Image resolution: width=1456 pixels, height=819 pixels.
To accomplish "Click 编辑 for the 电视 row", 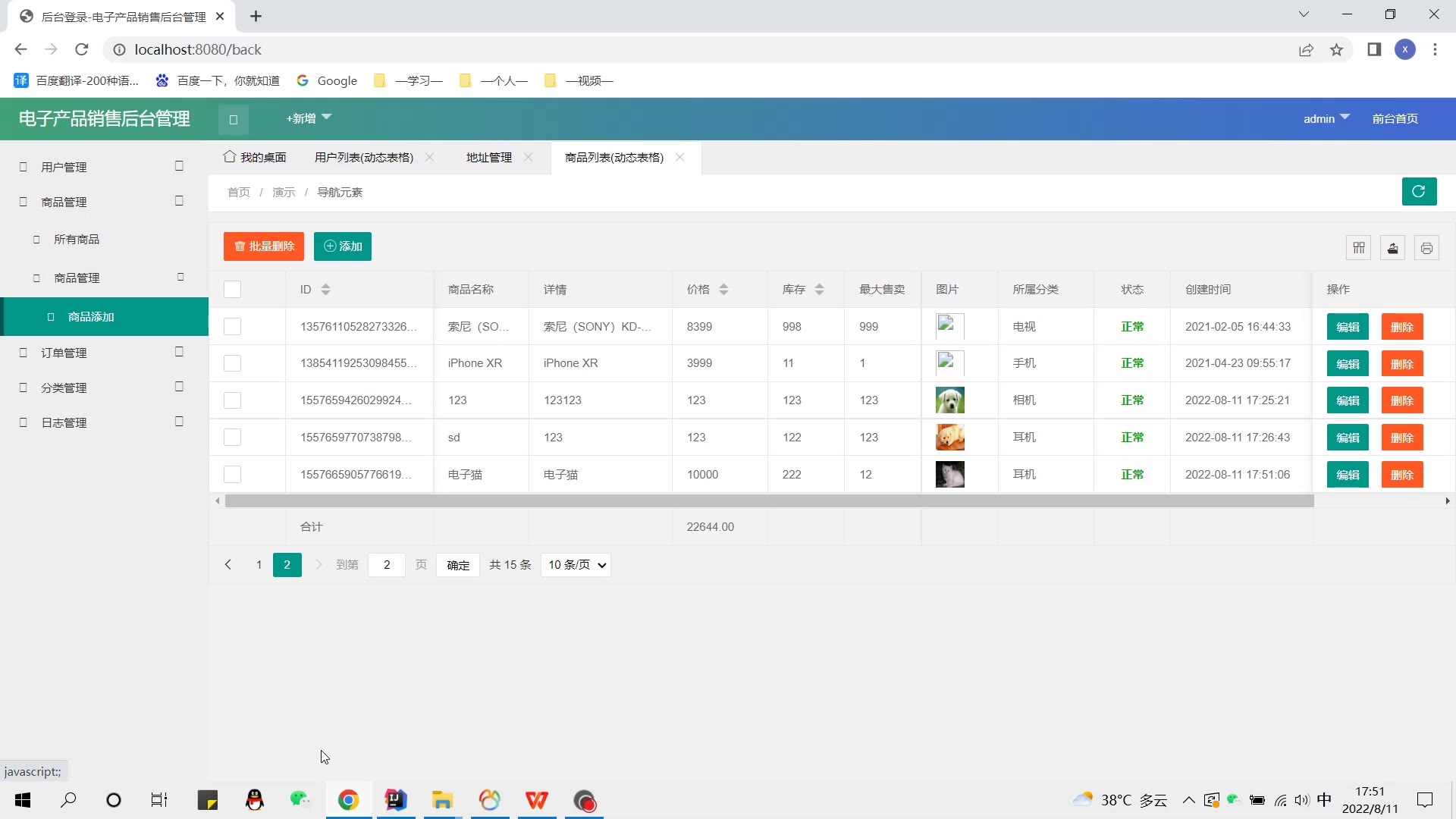I will tap(1348, 327).
